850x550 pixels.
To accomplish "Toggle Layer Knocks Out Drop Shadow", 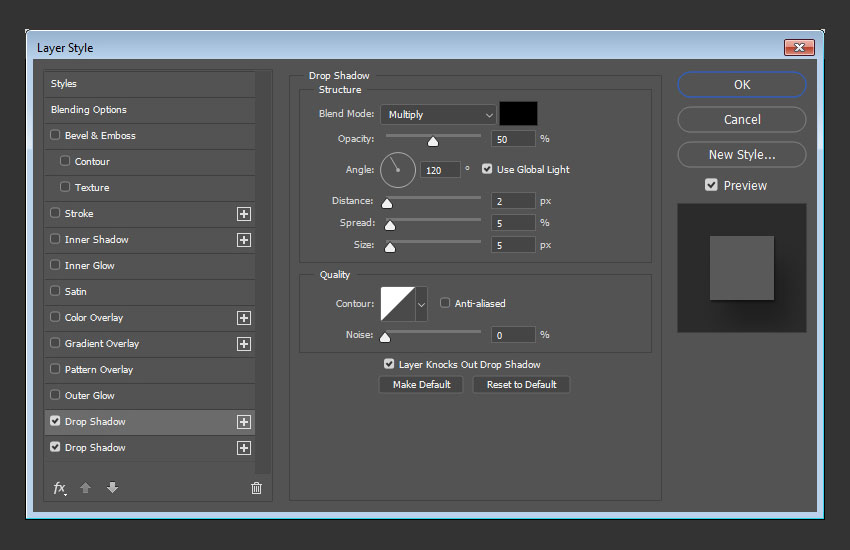I will [x=389, y=364].
